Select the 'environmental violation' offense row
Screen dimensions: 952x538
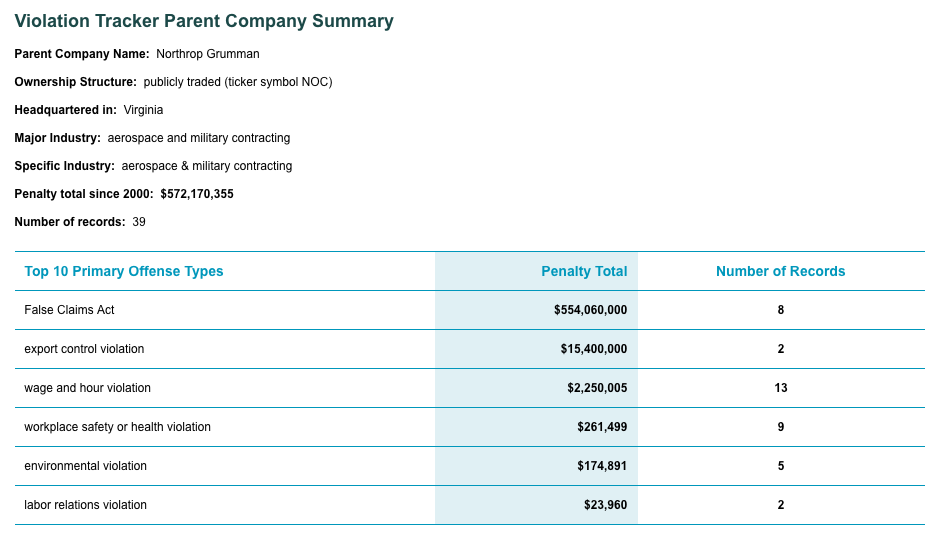470,466
